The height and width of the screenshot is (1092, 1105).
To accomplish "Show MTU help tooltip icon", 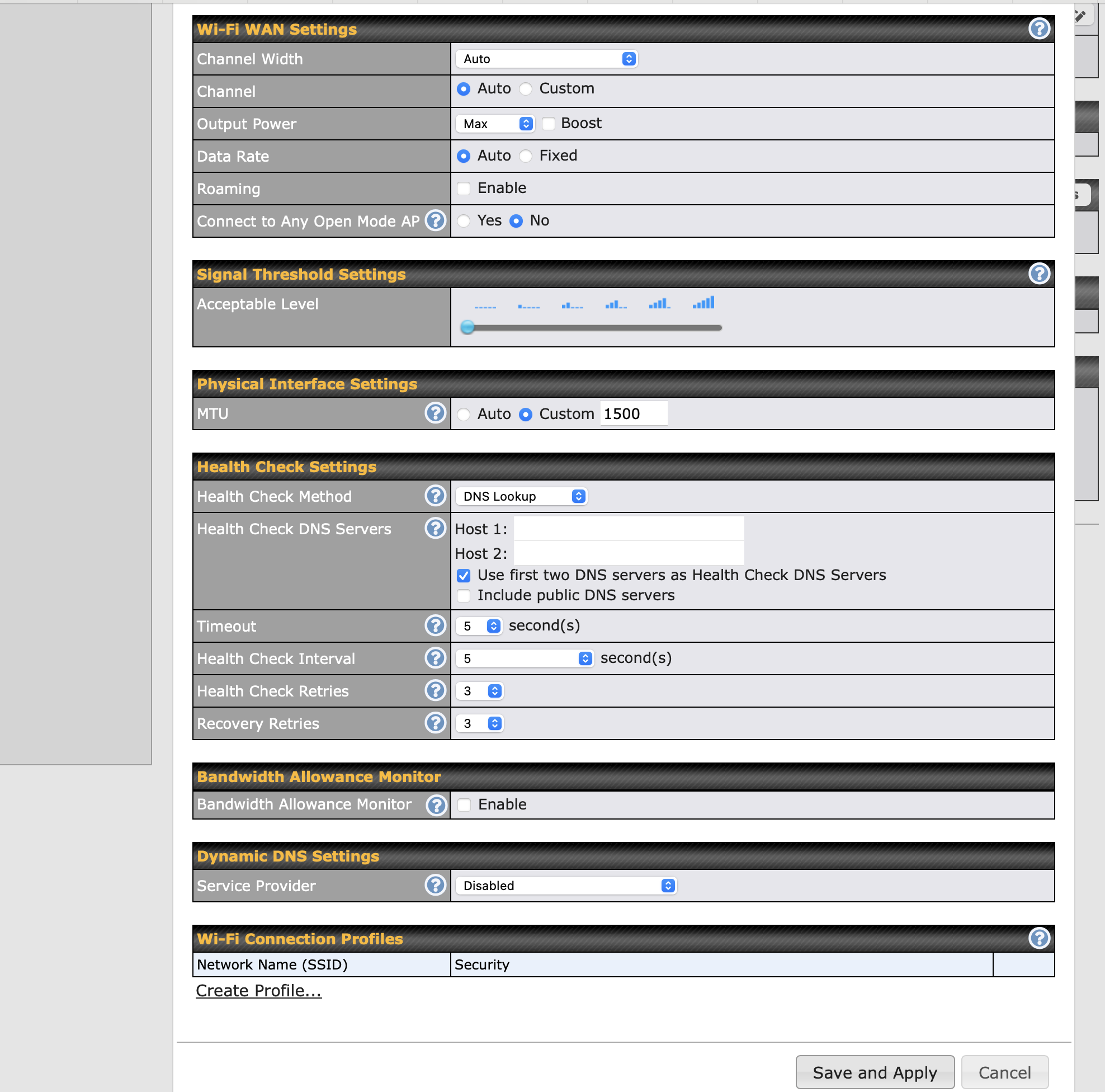I will 435,413.
